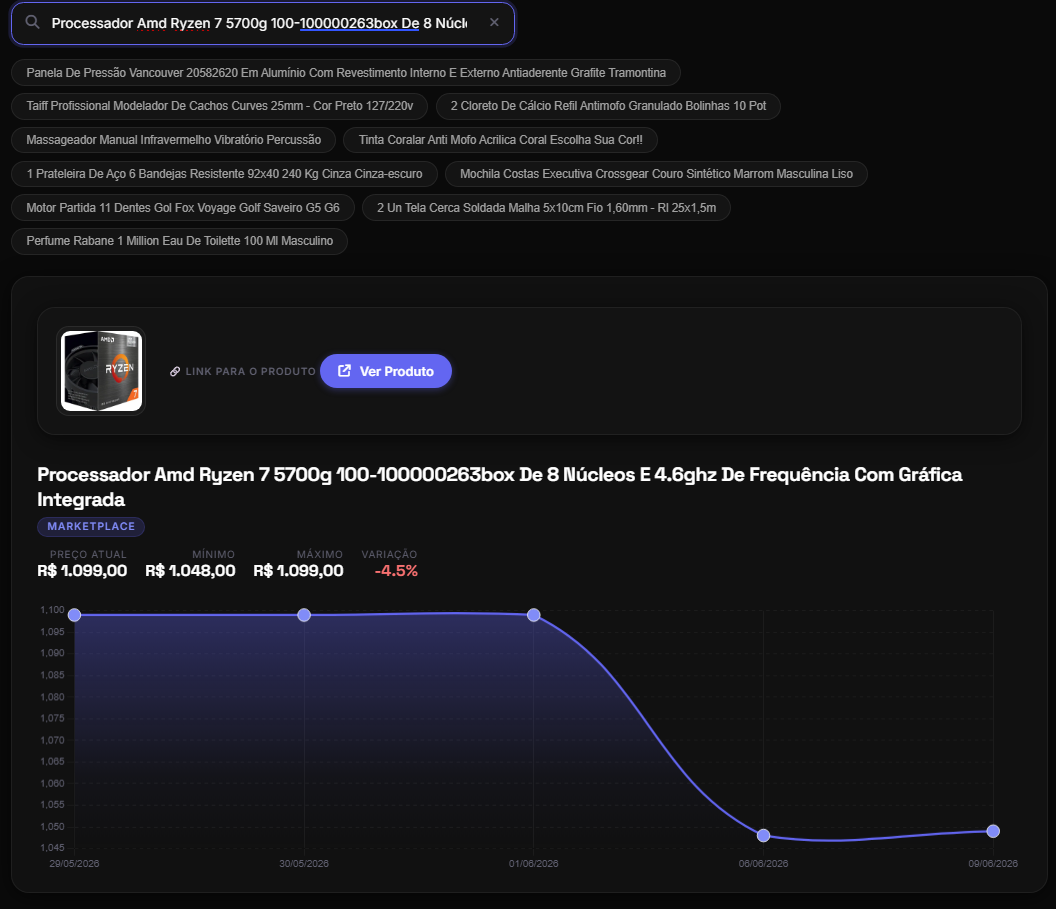Choose 2 Cloreto De Cálcio Refil suggestion
This screenshot has width=1056, height=909.
pyautogui.click(x=608, y=106)
